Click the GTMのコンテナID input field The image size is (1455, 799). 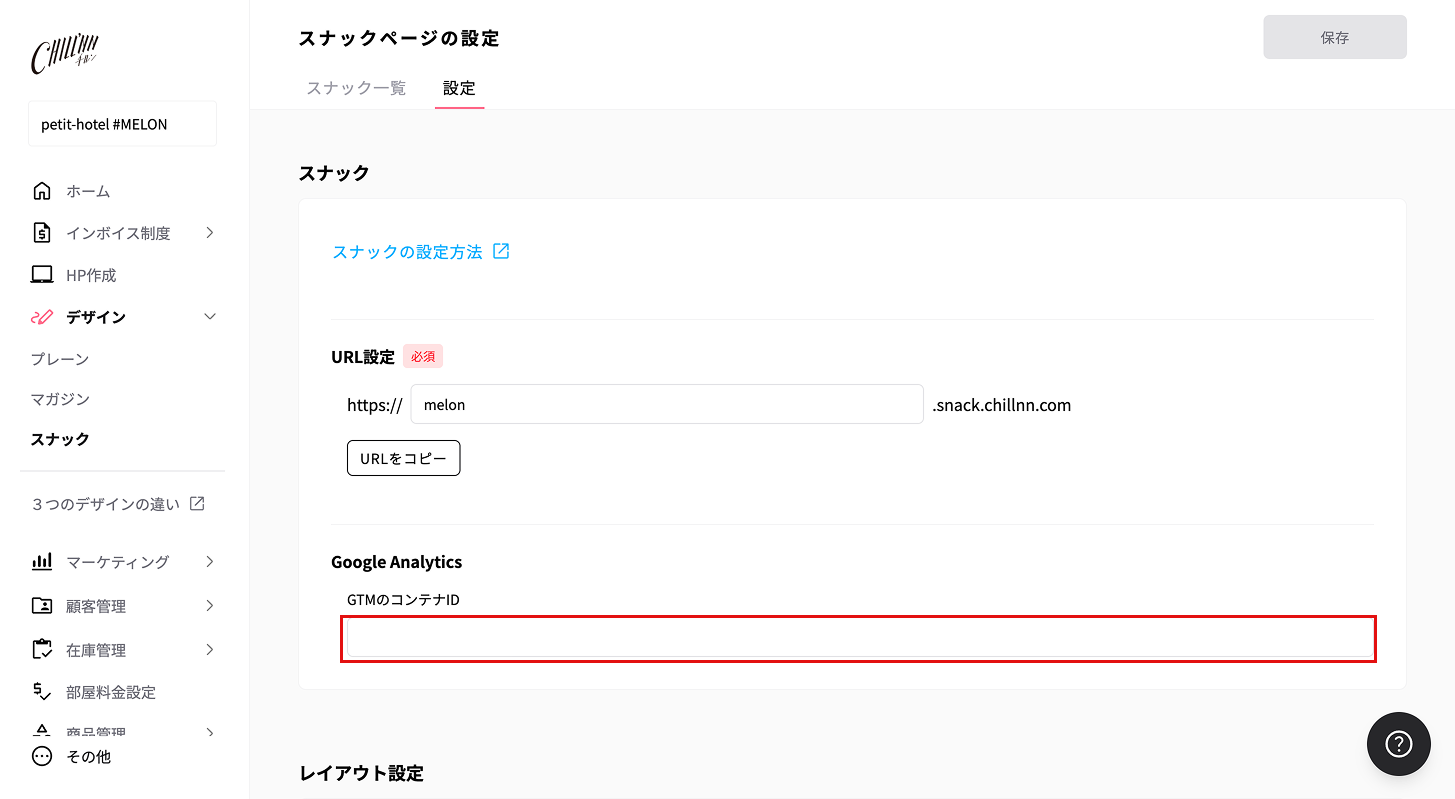click(x=859, y=639)
